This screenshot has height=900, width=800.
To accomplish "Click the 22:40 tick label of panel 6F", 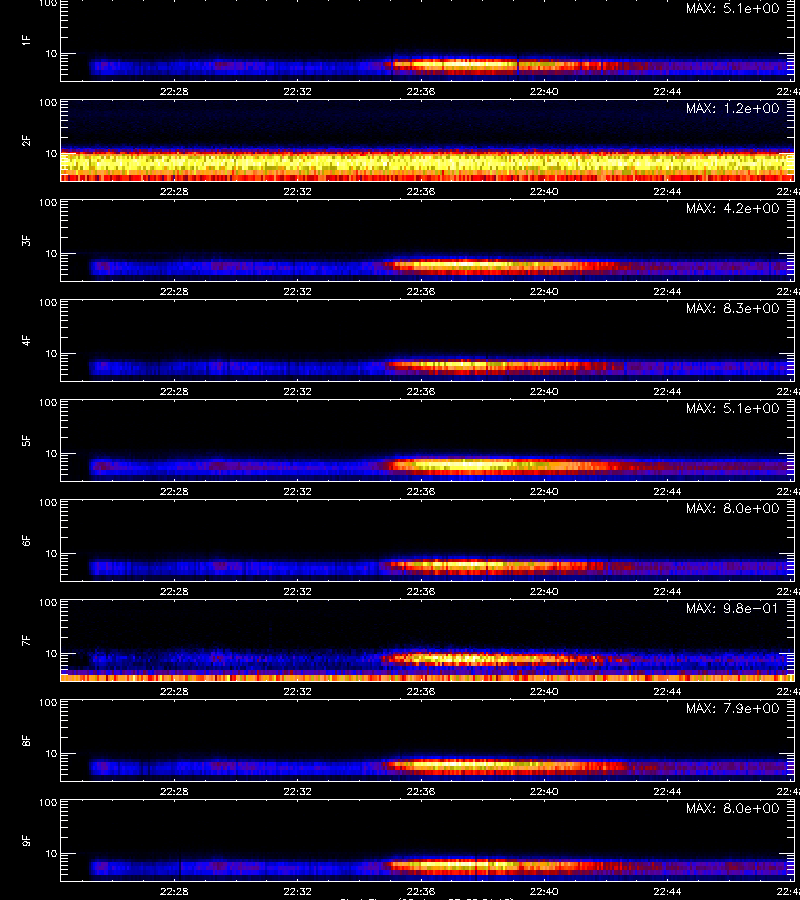I will 544,592.
